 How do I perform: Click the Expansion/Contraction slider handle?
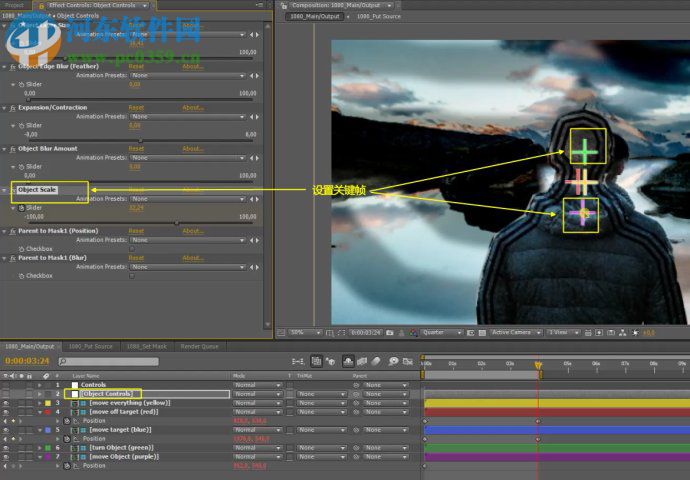tap(140, 141)
